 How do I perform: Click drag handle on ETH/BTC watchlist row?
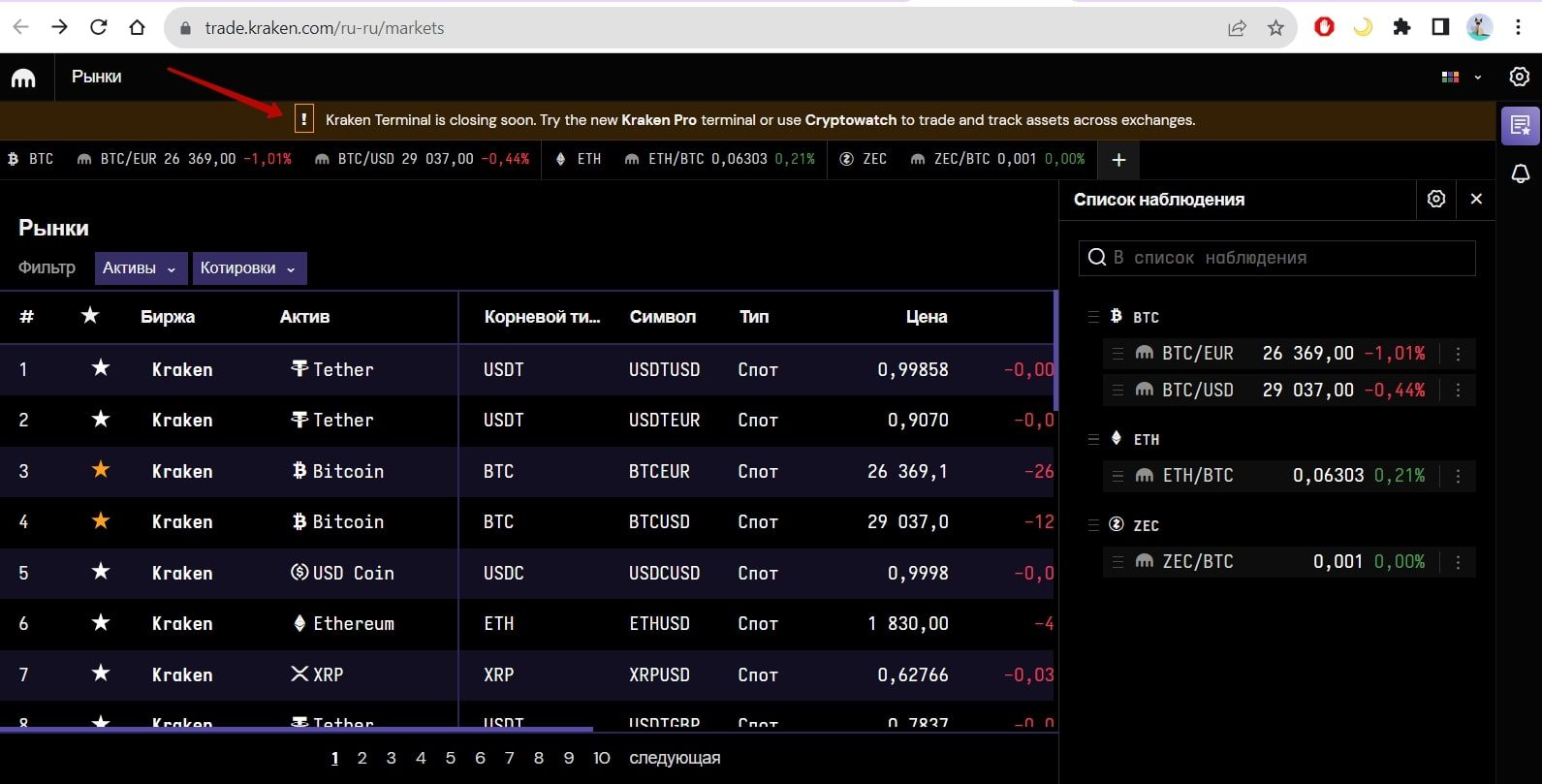(x=1117, y=476)
